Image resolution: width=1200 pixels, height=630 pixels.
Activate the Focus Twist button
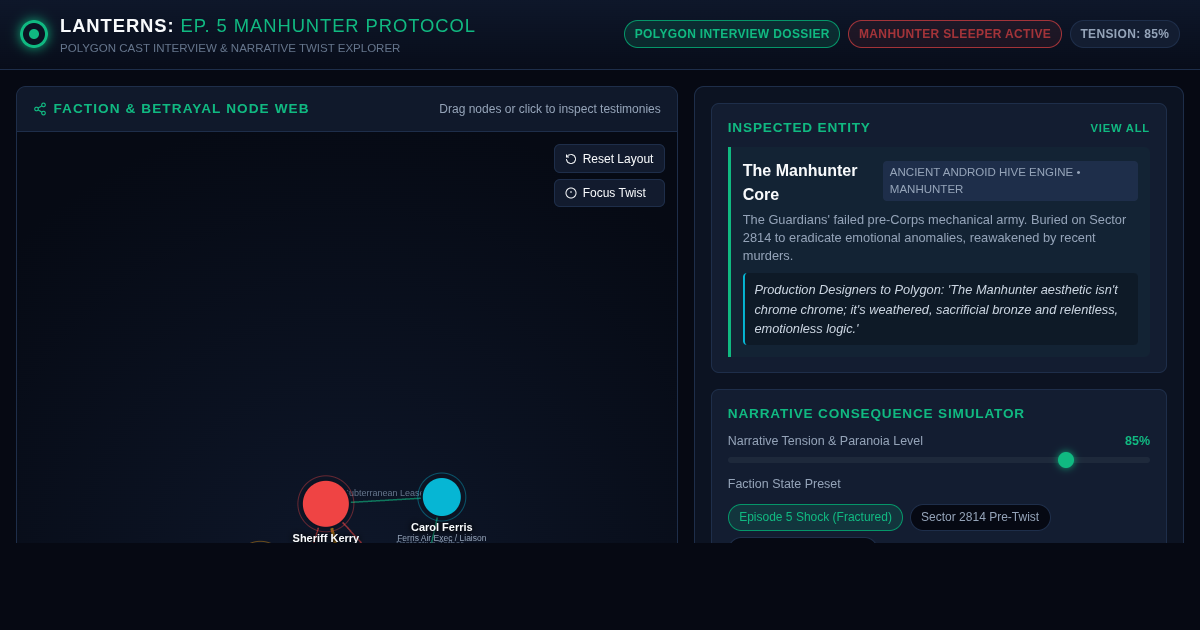pyautogui.click(x=609, y=193)
